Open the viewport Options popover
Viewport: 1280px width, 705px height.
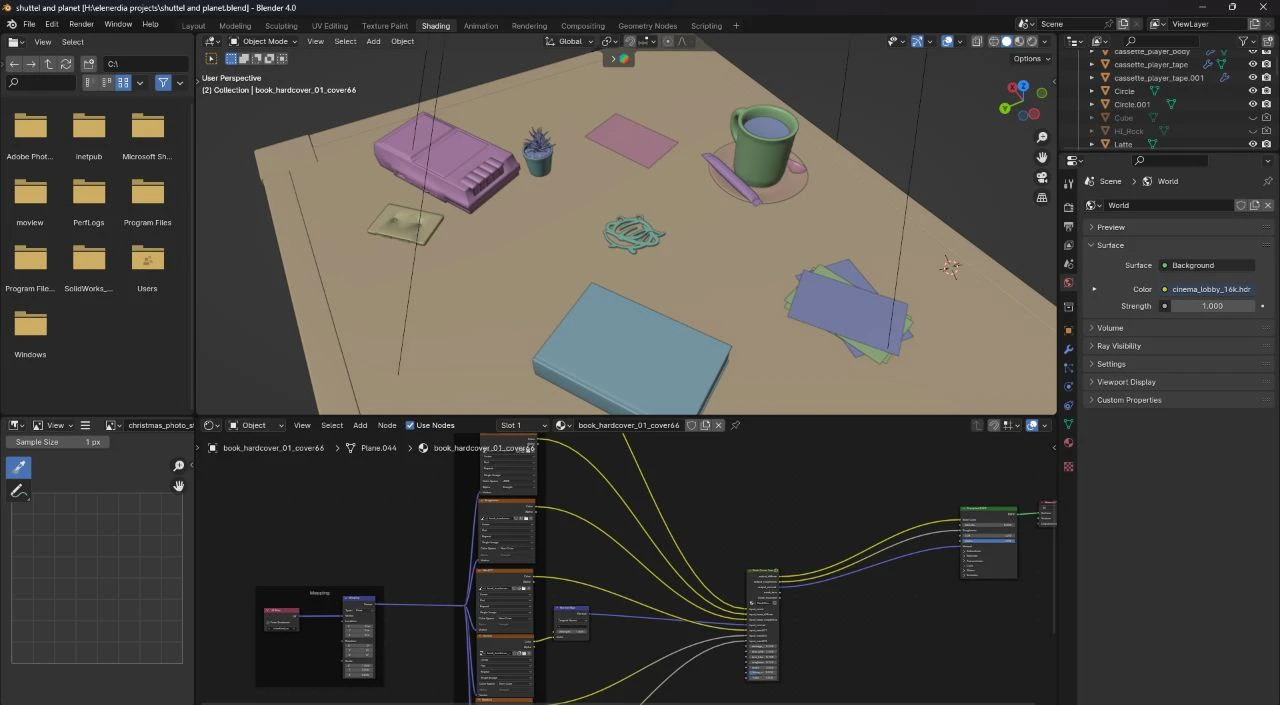tap(1031, 59)
